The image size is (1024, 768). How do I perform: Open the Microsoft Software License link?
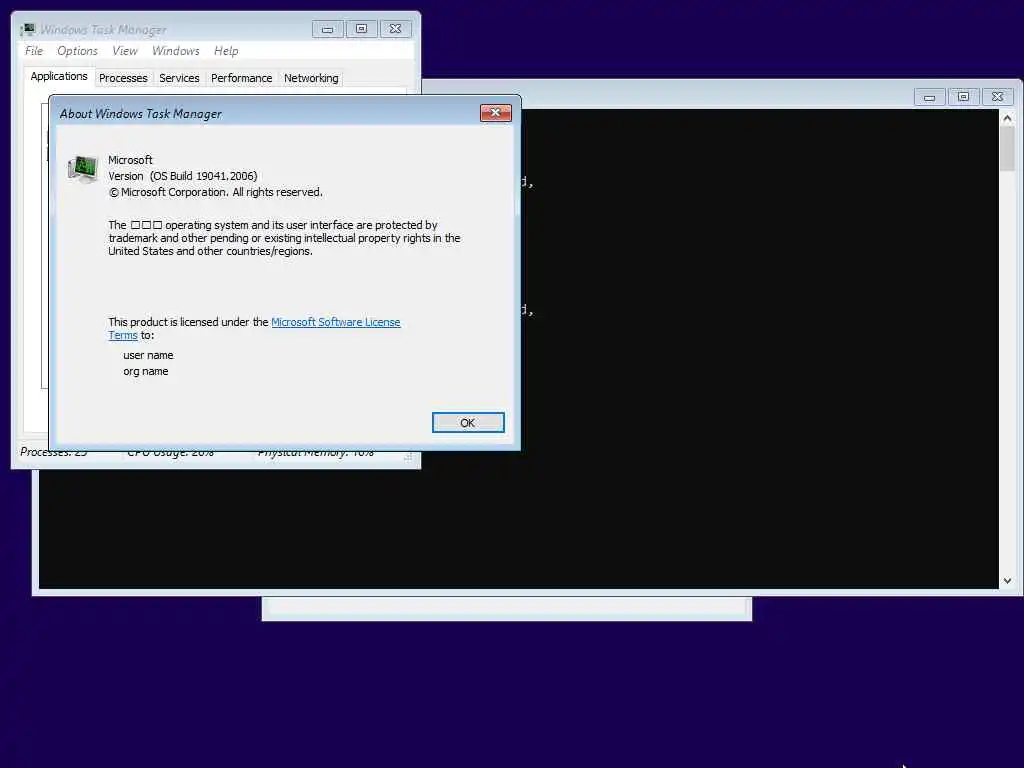click(336, 322)
